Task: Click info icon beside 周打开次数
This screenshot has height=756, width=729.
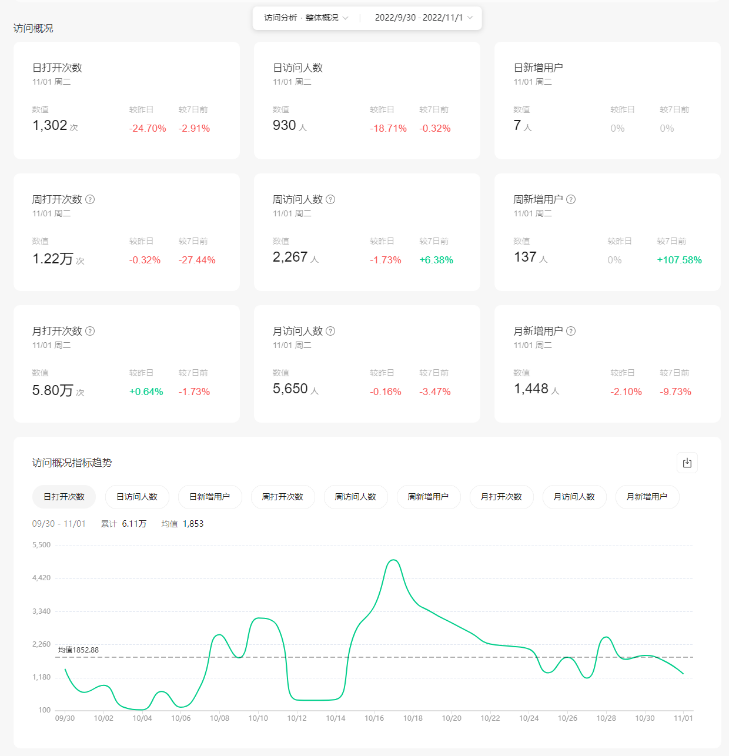Action: click(91, 199)
